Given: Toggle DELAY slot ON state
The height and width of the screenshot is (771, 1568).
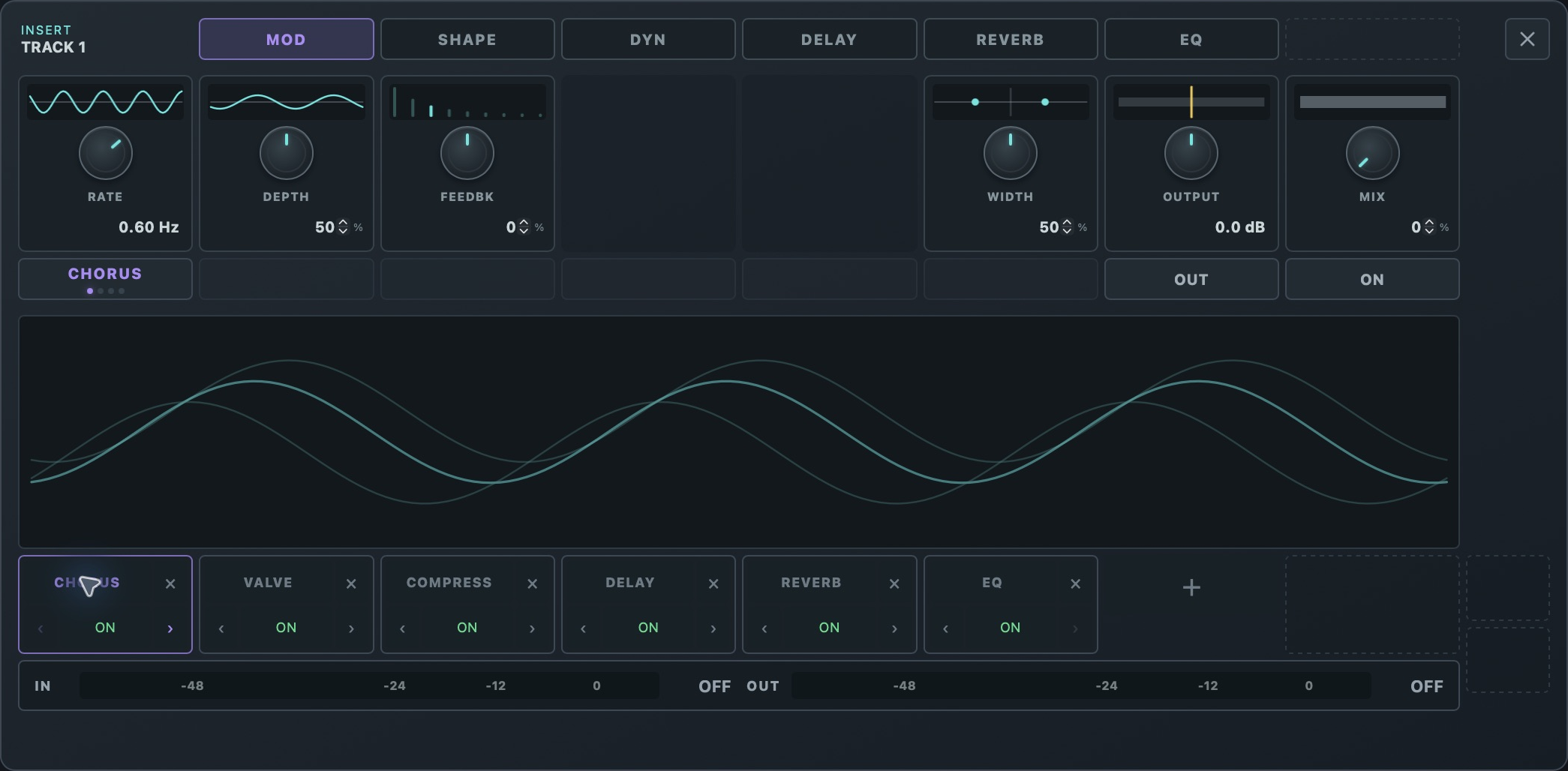Looking at the screenshot, I should click(648, 628).
